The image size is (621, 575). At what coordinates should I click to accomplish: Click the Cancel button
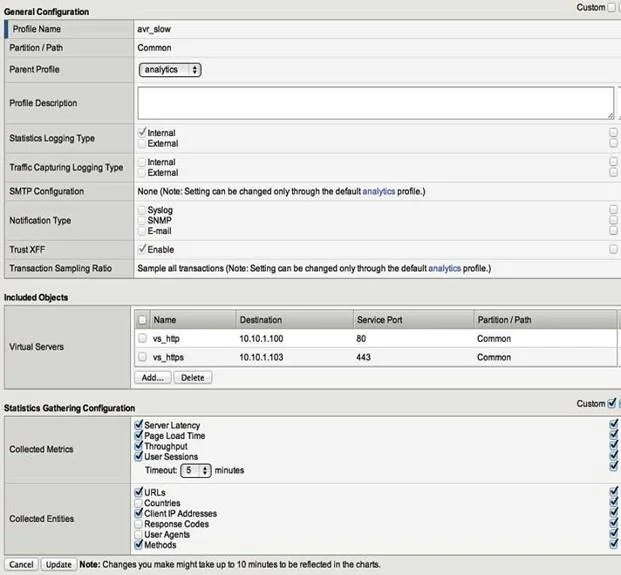tap(21, 564)
